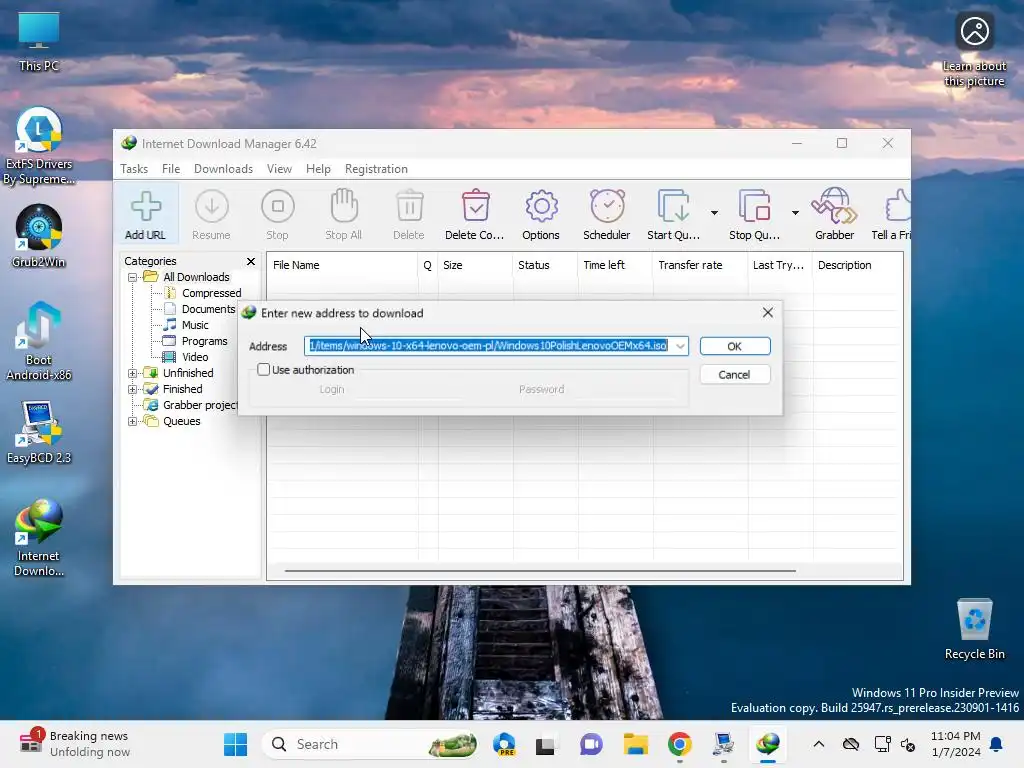The width and height of the screenshot is (1024, 768).
Task: Open Stop Queue dropdown arrow
Action: pyautogui.click(x=795, y=213)
